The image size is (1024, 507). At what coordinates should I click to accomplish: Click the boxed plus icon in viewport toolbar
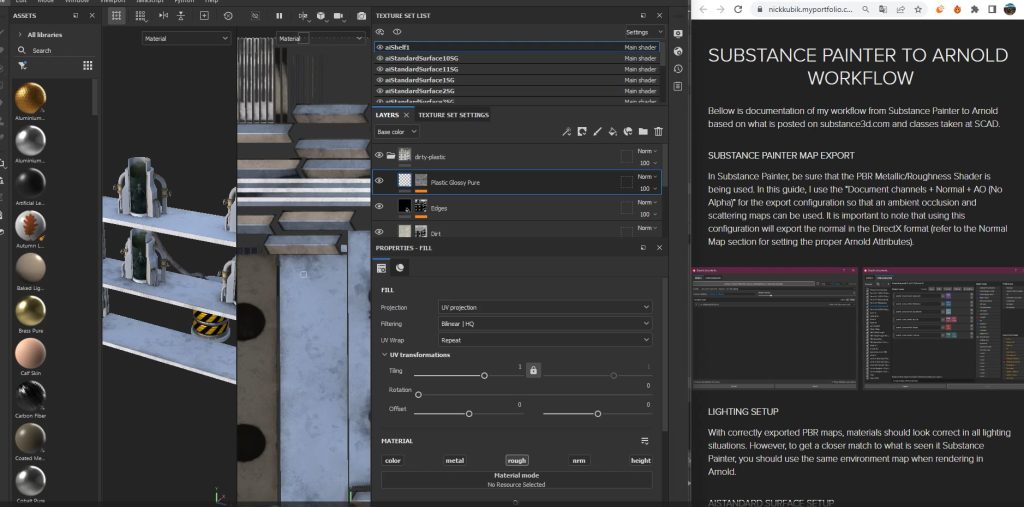coord(204,16)
